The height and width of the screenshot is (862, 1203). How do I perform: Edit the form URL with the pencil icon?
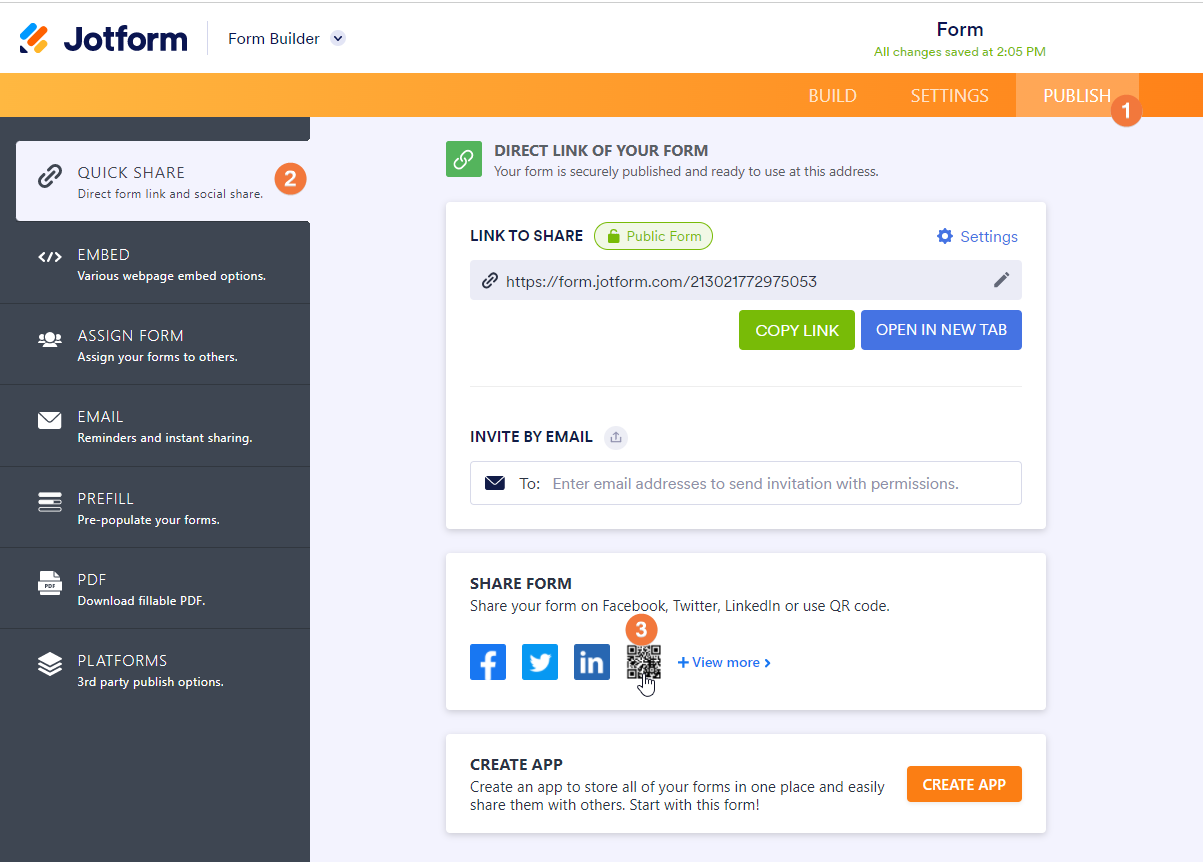point(1001,281)
